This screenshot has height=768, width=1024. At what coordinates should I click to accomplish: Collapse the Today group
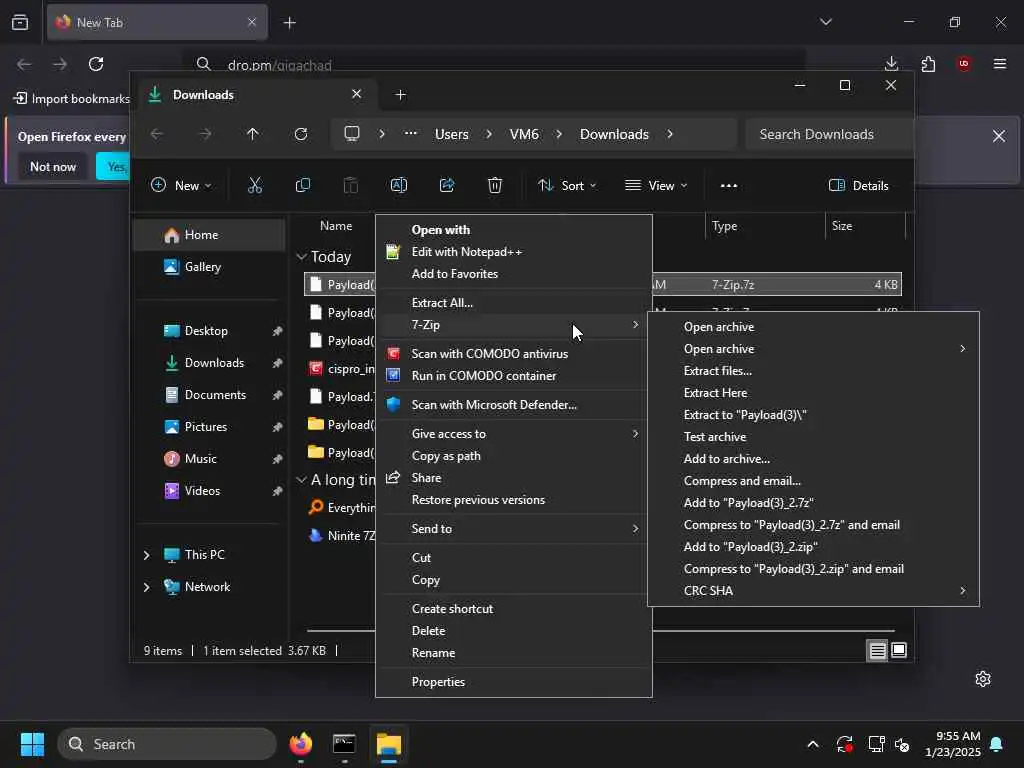click(x=301, y=257)
